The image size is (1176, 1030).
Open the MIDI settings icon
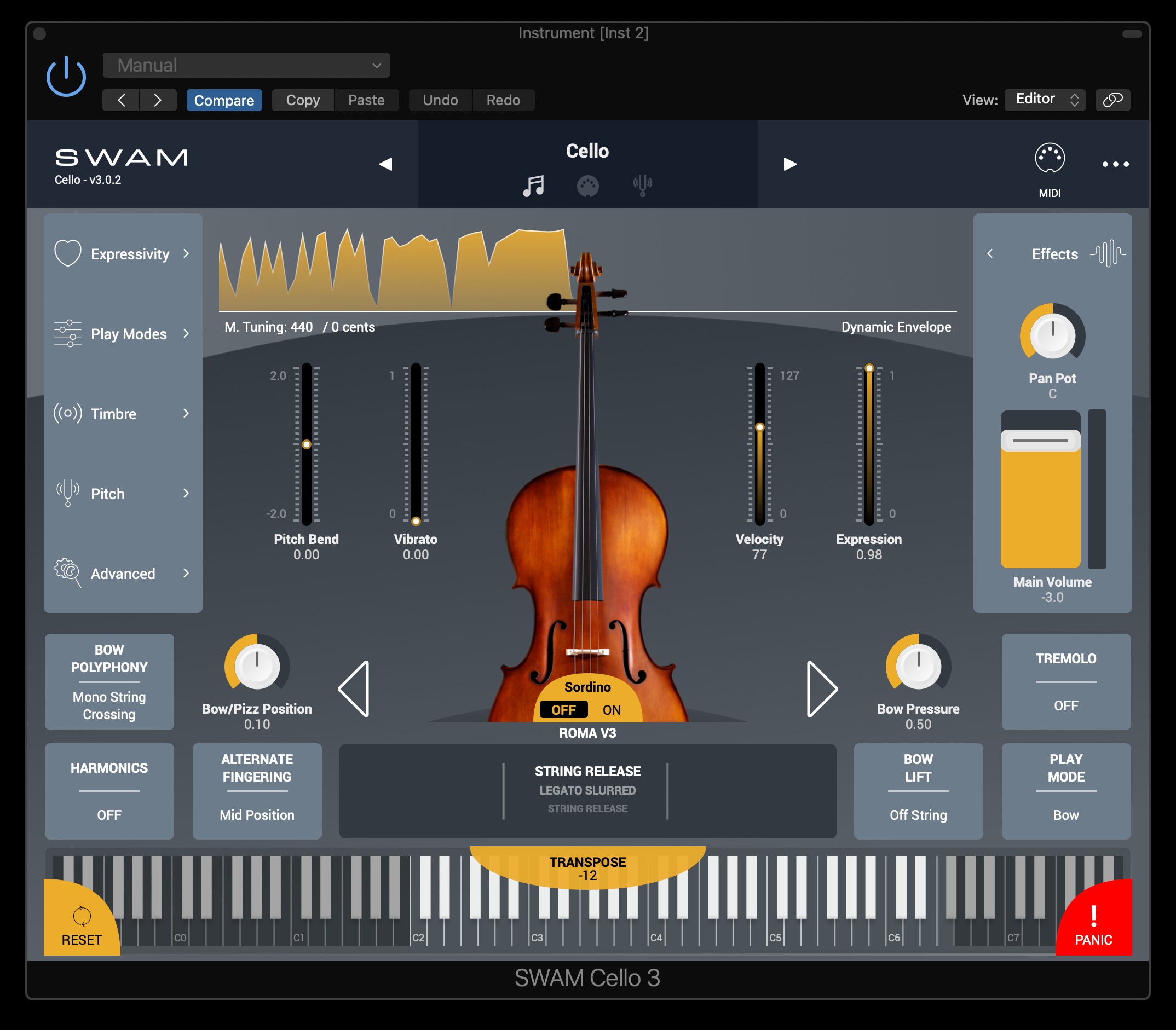1049,159
